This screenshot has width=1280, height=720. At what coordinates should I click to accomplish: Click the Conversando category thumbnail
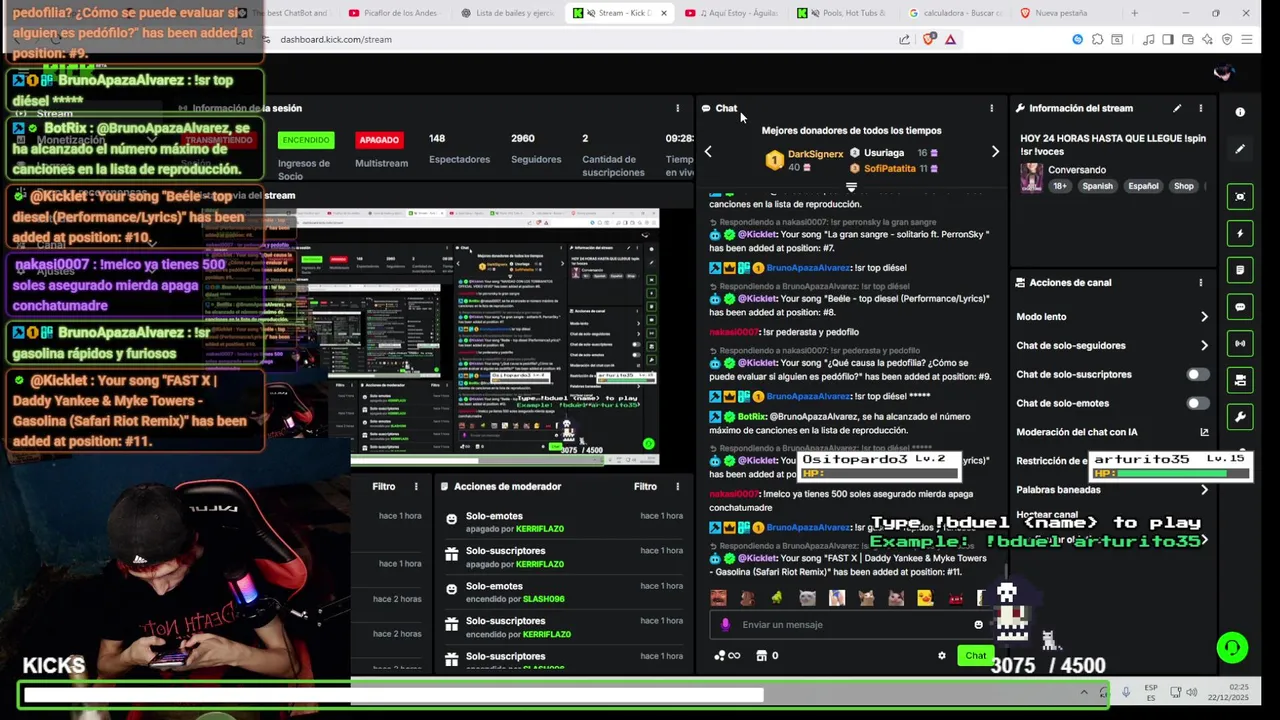click(x=1031, y=178)
